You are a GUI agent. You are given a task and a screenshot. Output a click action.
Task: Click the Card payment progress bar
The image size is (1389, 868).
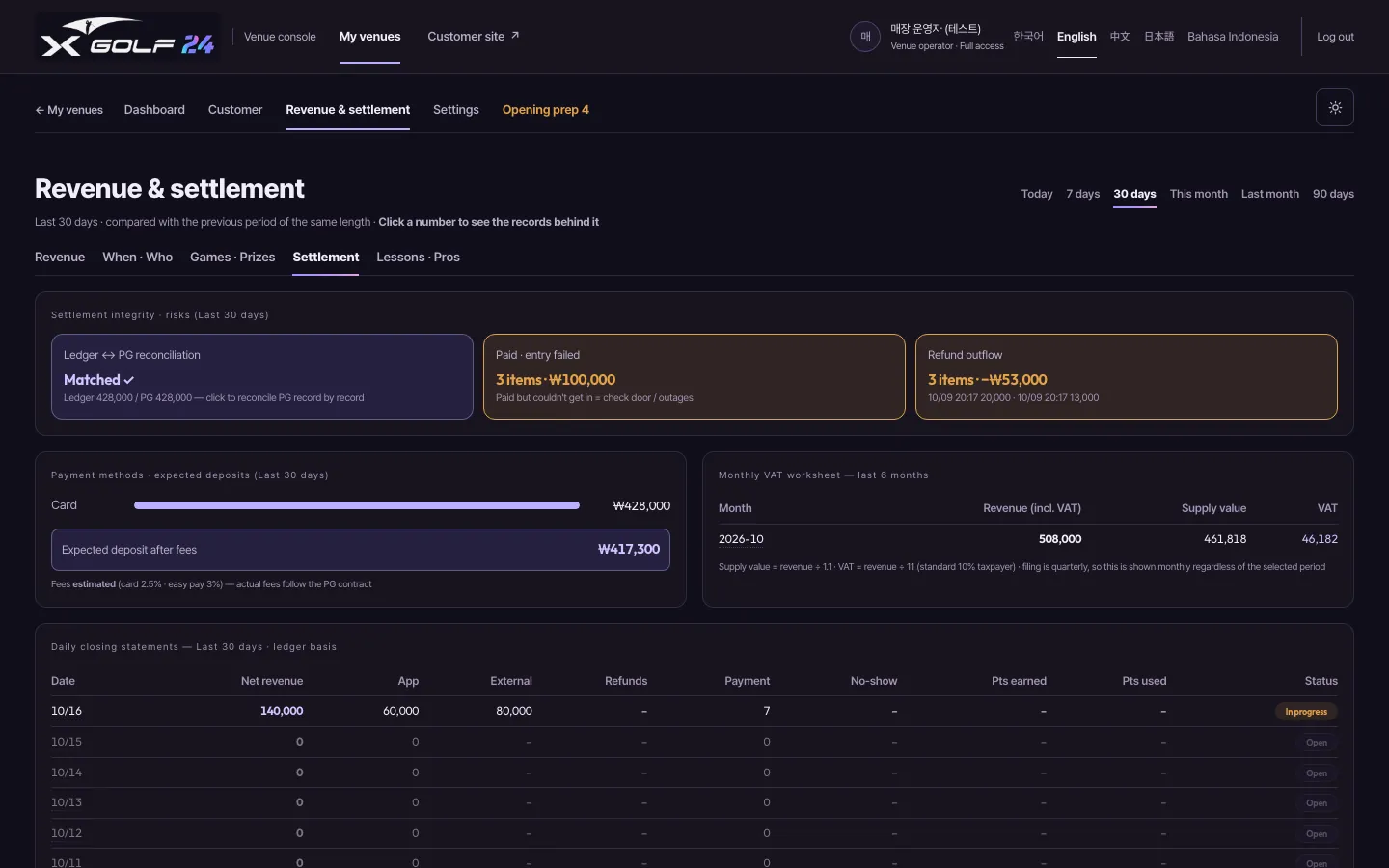[357, 505]
